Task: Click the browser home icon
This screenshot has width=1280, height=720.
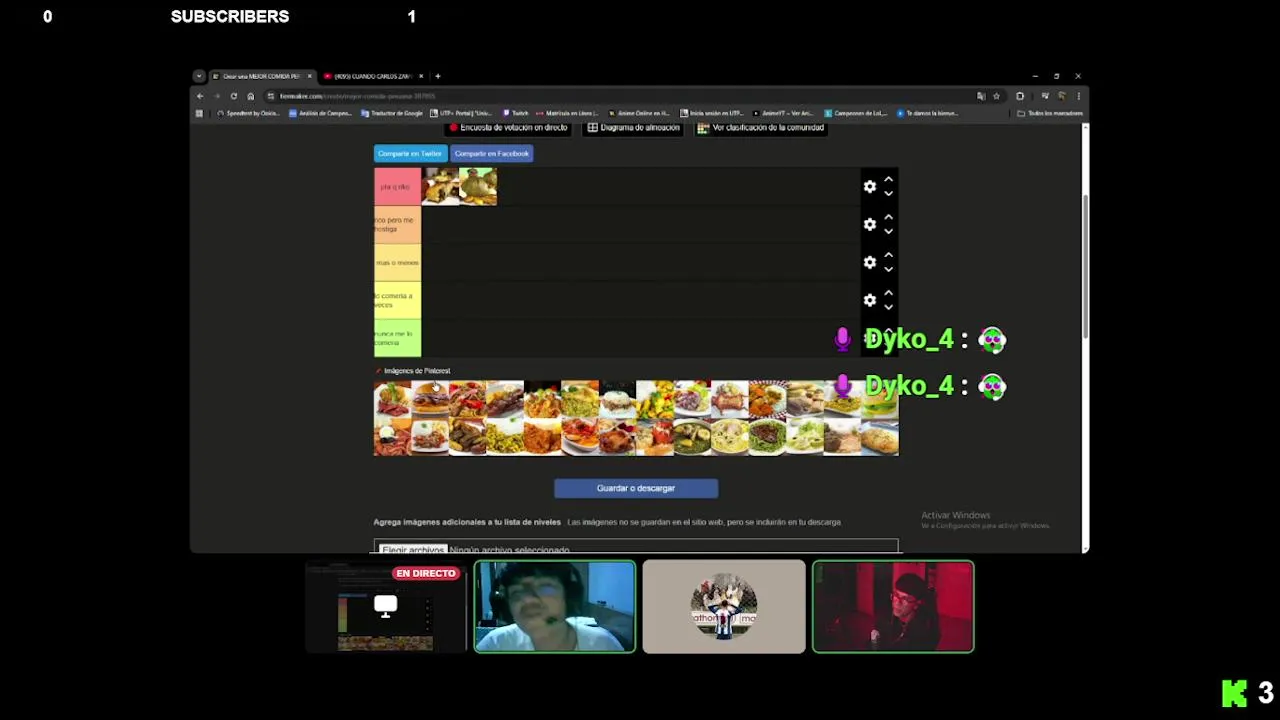Action: [x=251, y=96]
